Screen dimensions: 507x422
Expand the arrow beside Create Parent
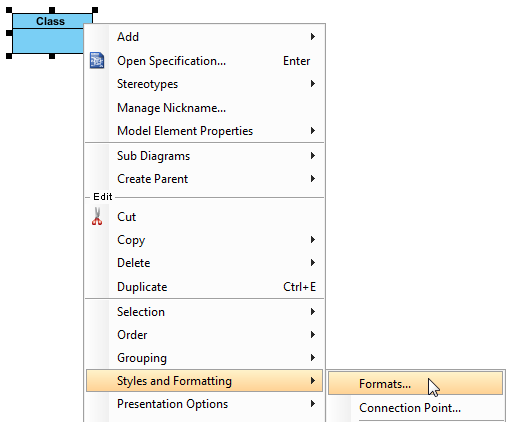click(x=313, y=178)
